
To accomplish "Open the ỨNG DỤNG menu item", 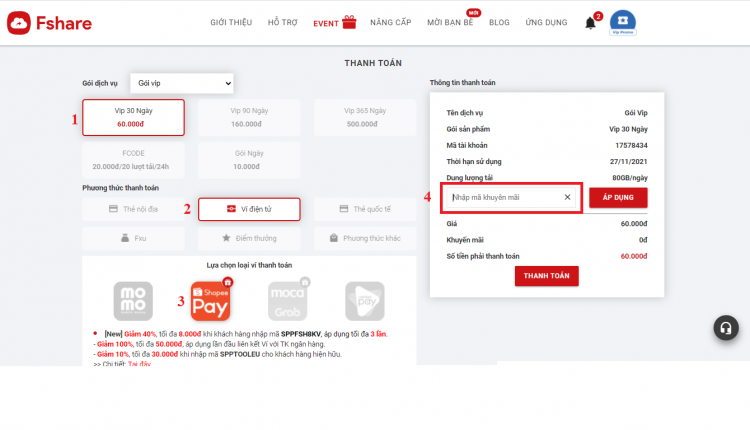I will [546, 22].
